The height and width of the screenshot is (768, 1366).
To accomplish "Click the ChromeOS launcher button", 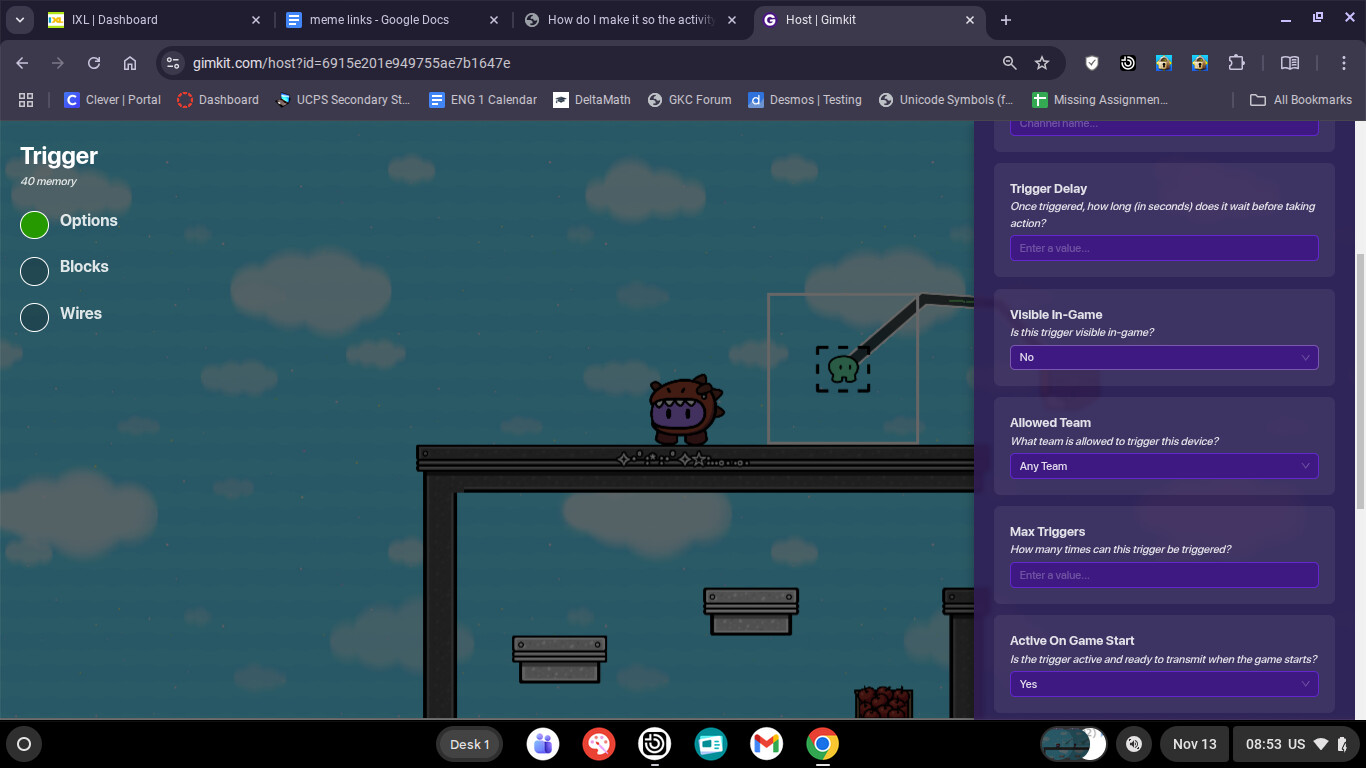I will point(24,744).
